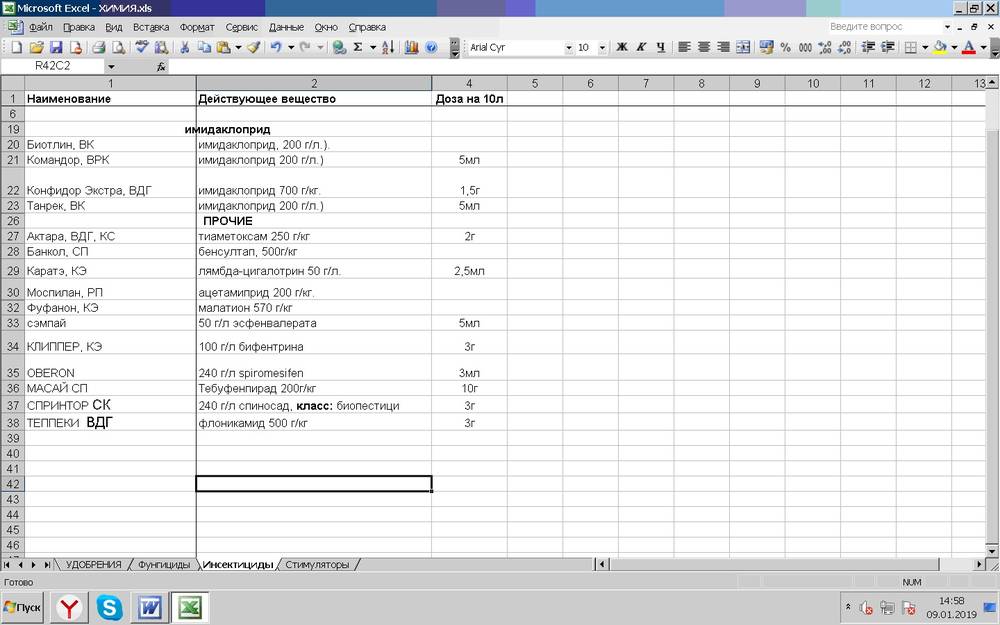The height and width of the screenshot is (625, 1000).
Task: Select the Format Painter brush
Action: (x=254, y=47)
